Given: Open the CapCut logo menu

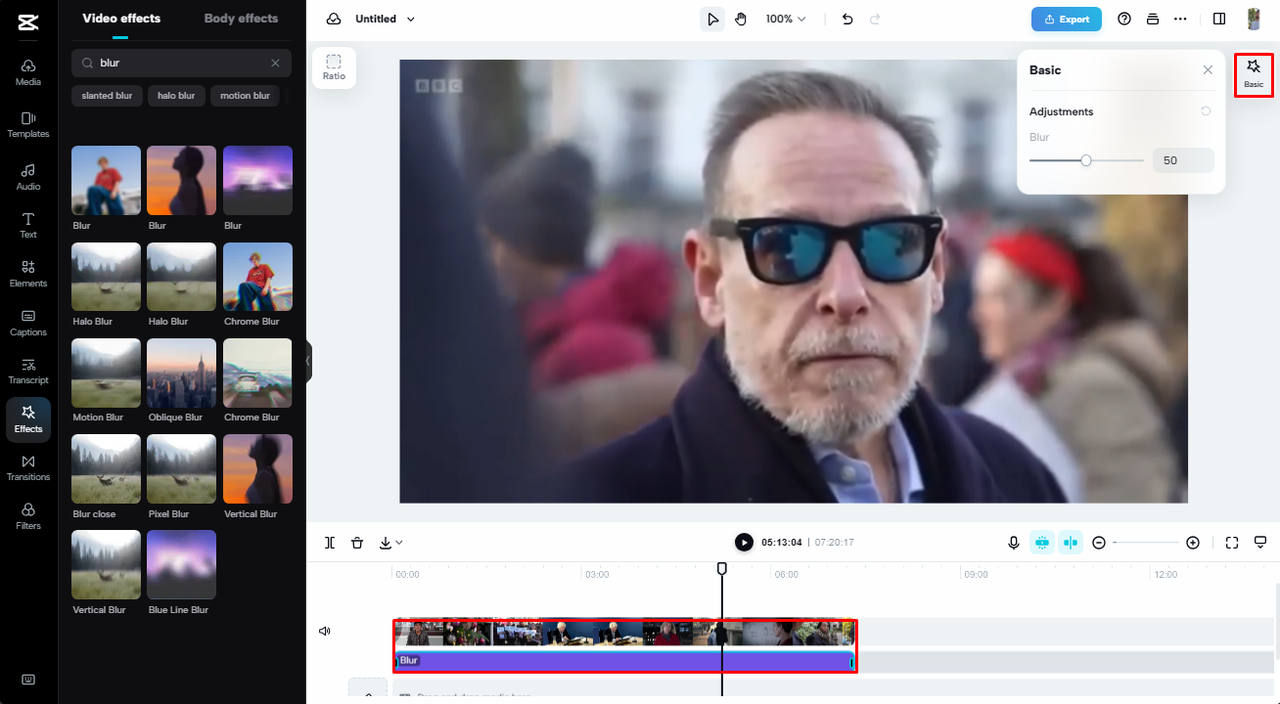Looking at the screenshot, I should pos(28,21).
